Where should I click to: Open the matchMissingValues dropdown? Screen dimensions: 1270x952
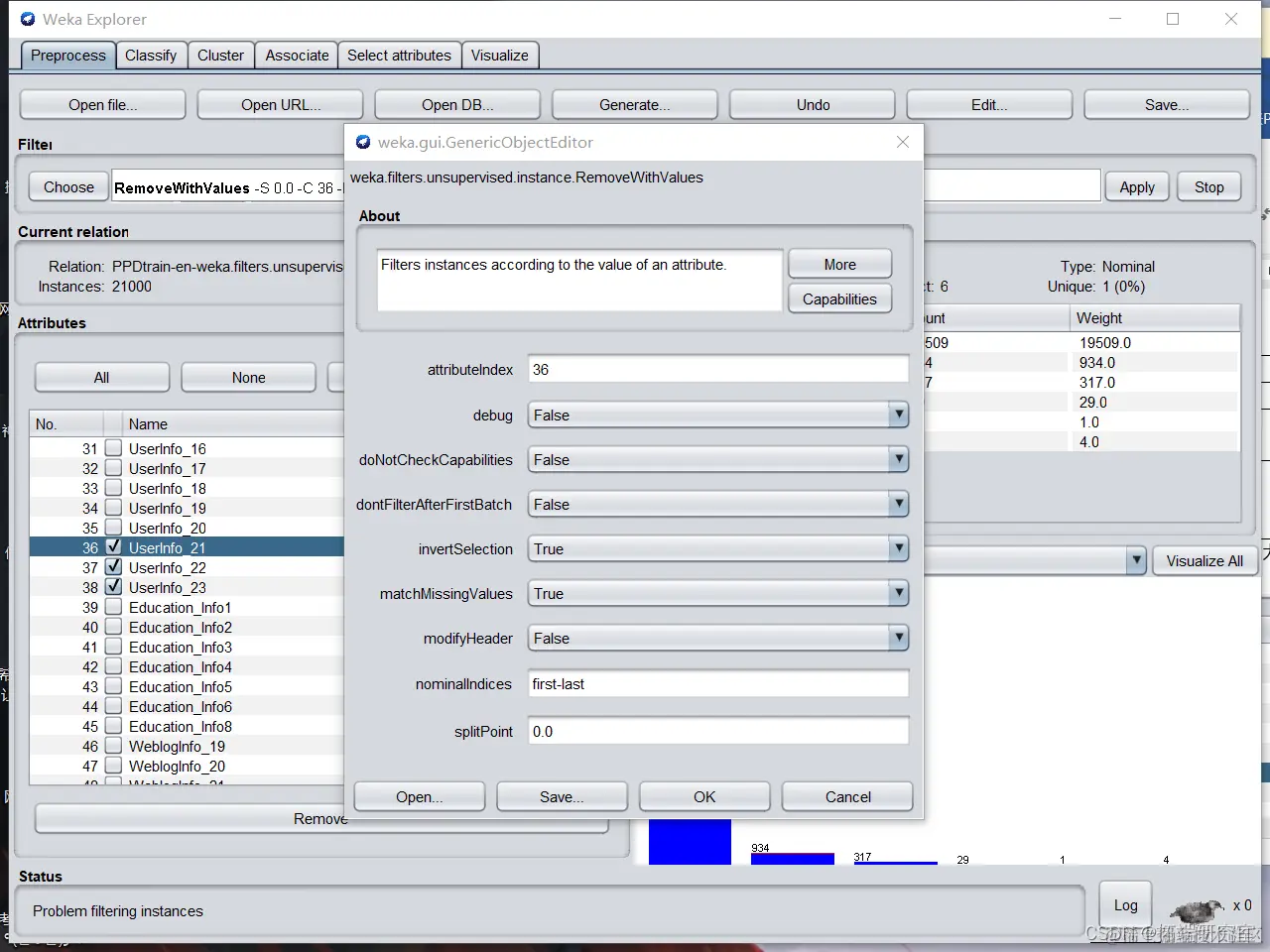coord(898,593)
